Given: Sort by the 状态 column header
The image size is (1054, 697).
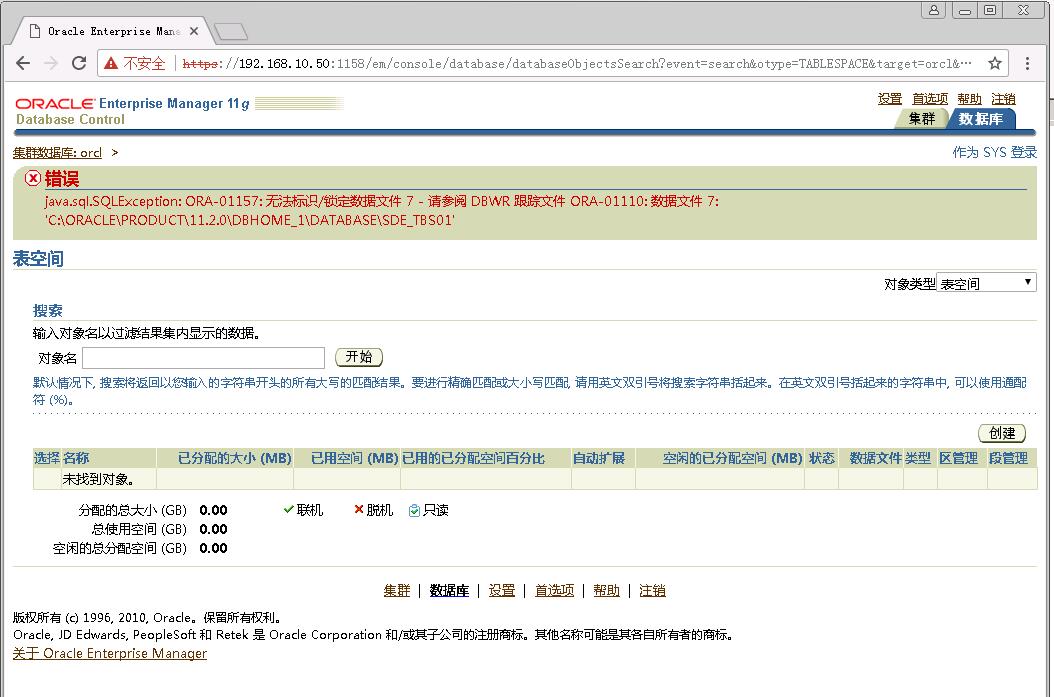Looking at the screenshot, I should [x=821, y=458].
